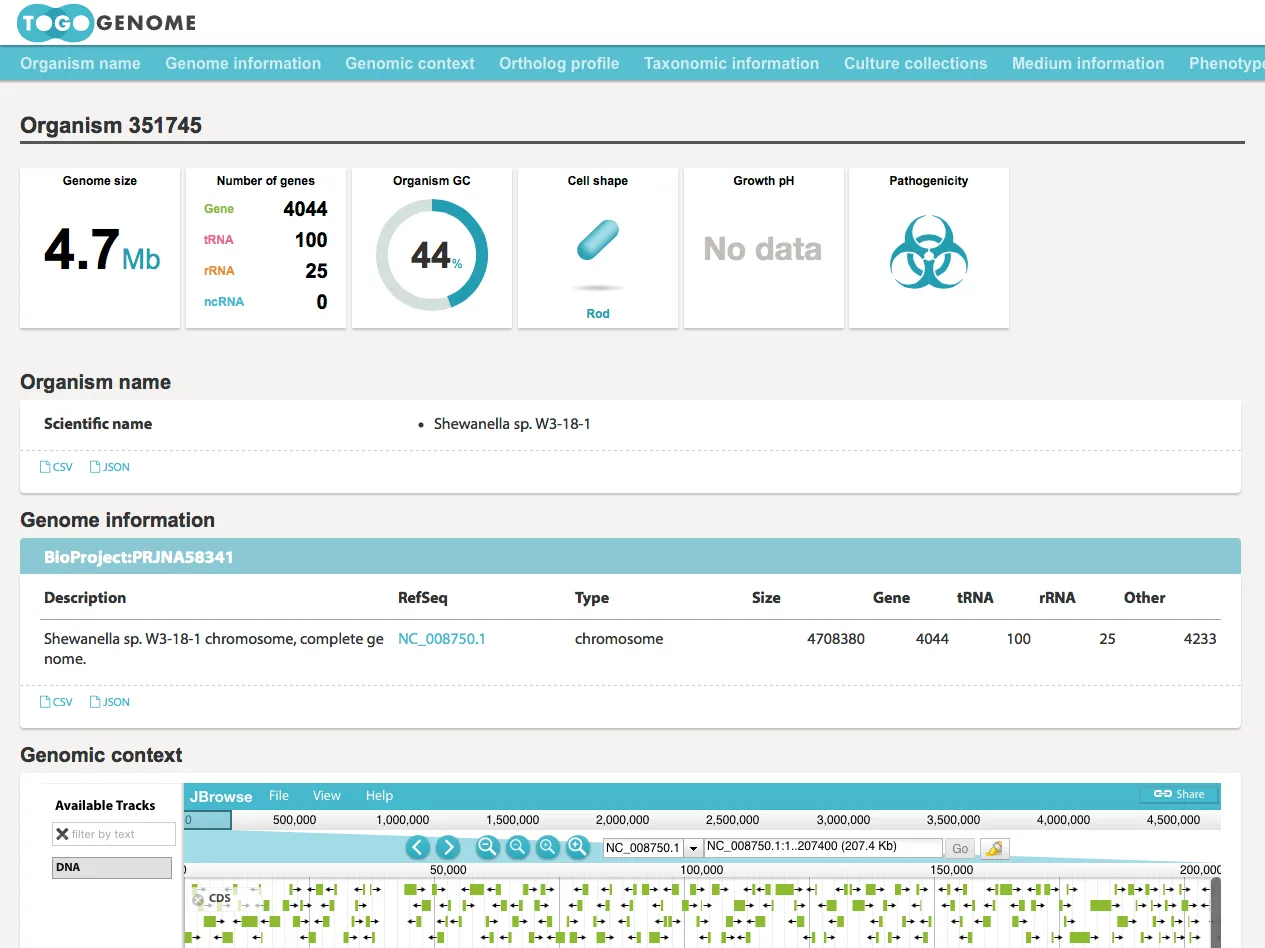Pan the JBrowse view left
Screen dimensions: 1265x948
tap(418, 847)
